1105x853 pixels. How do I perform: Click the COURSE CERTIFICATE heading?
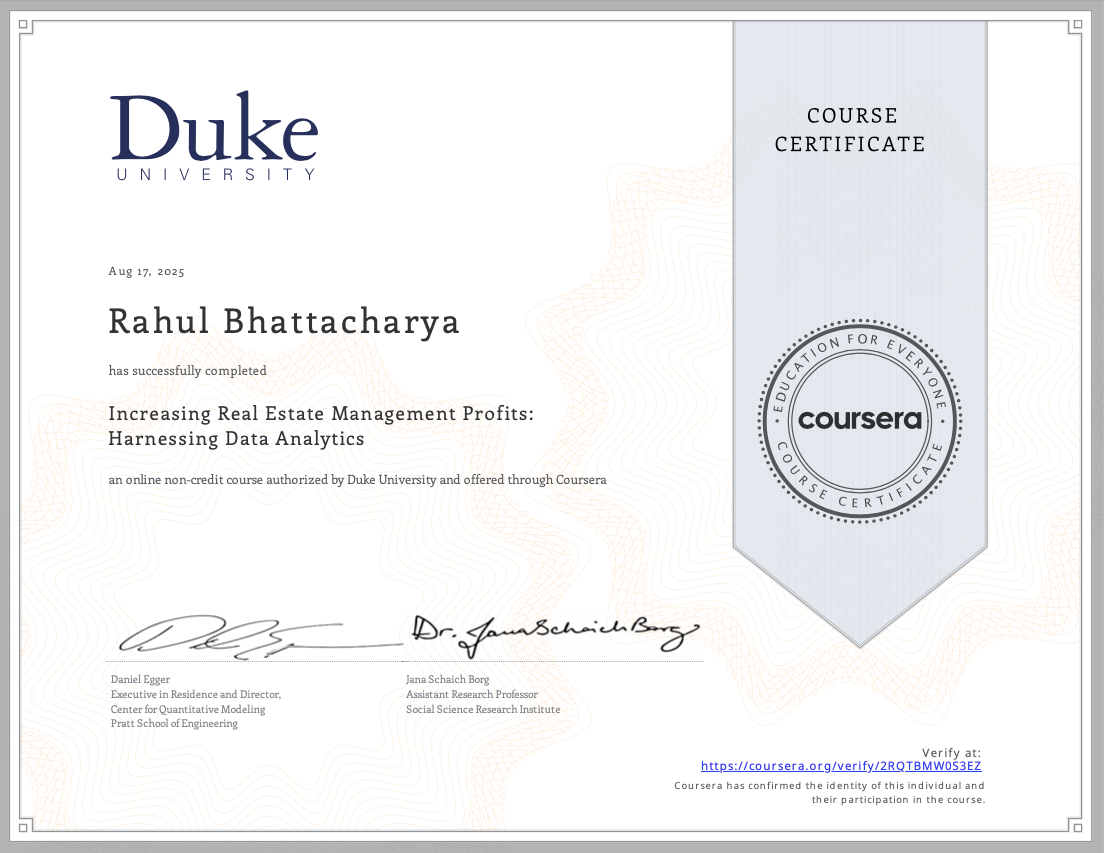click(850, 130)
